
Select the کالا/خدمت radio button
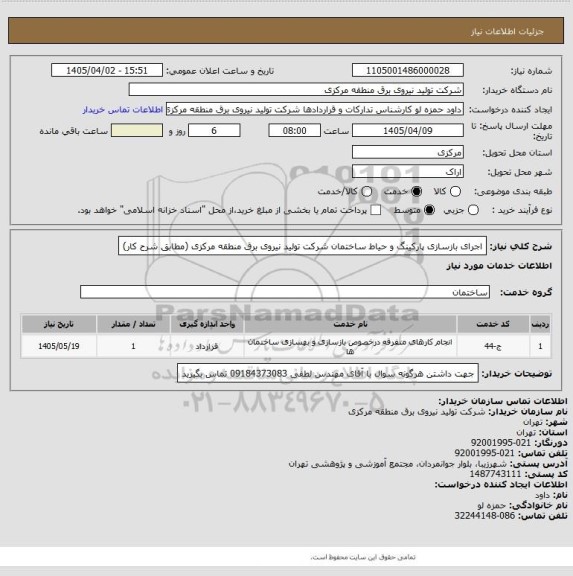pos(366,191)
